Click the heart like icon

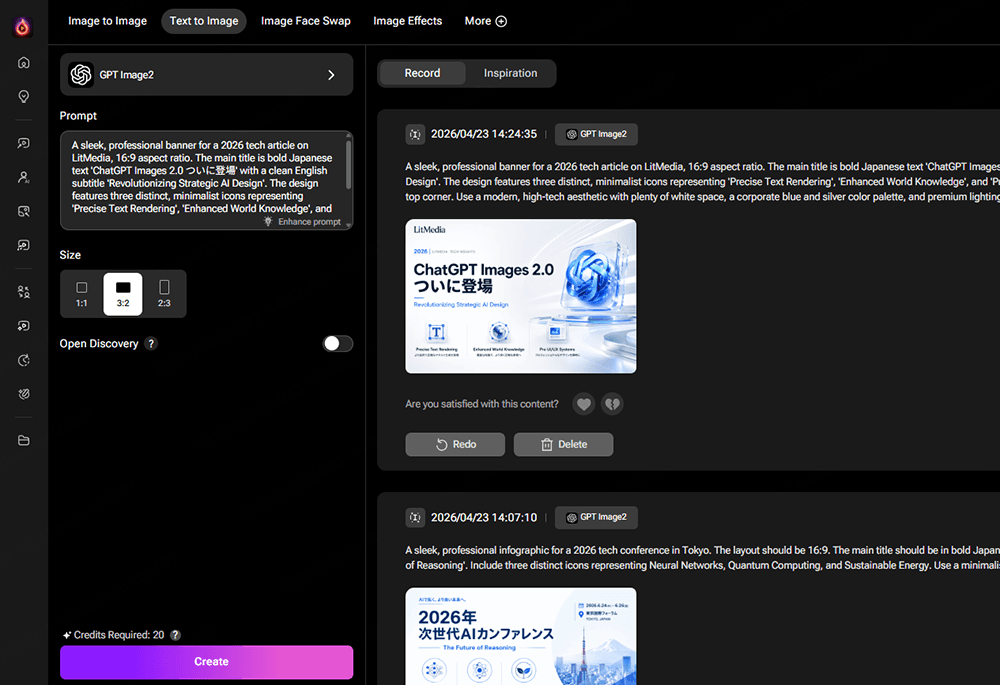(x=584, y=404)
